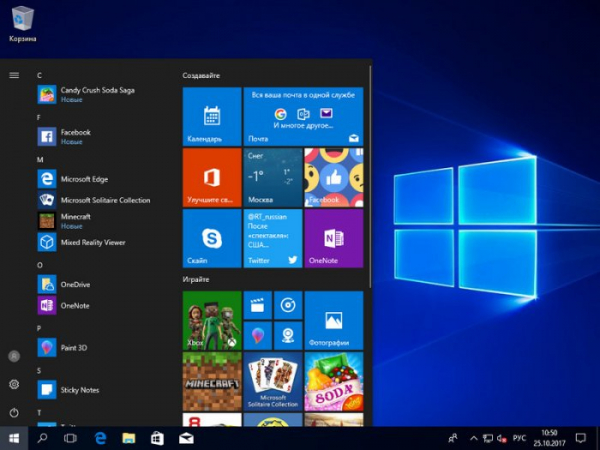Open the Action Center notifications icon
The height and width of the screenshot is (450, 600).
click(x=581, y=438)
